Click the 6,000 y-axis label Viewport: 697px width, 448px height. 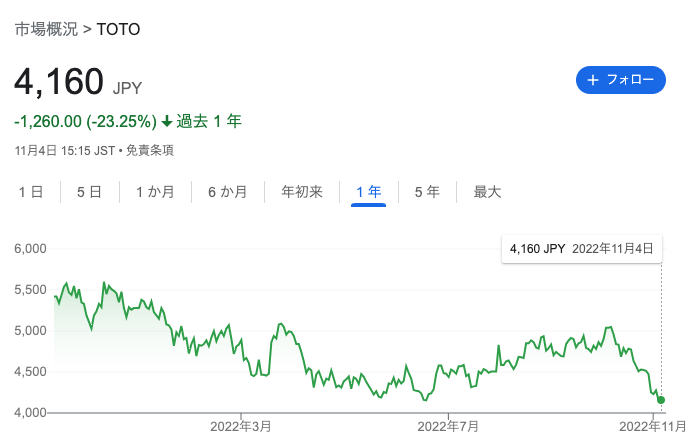tap(30, 248)
